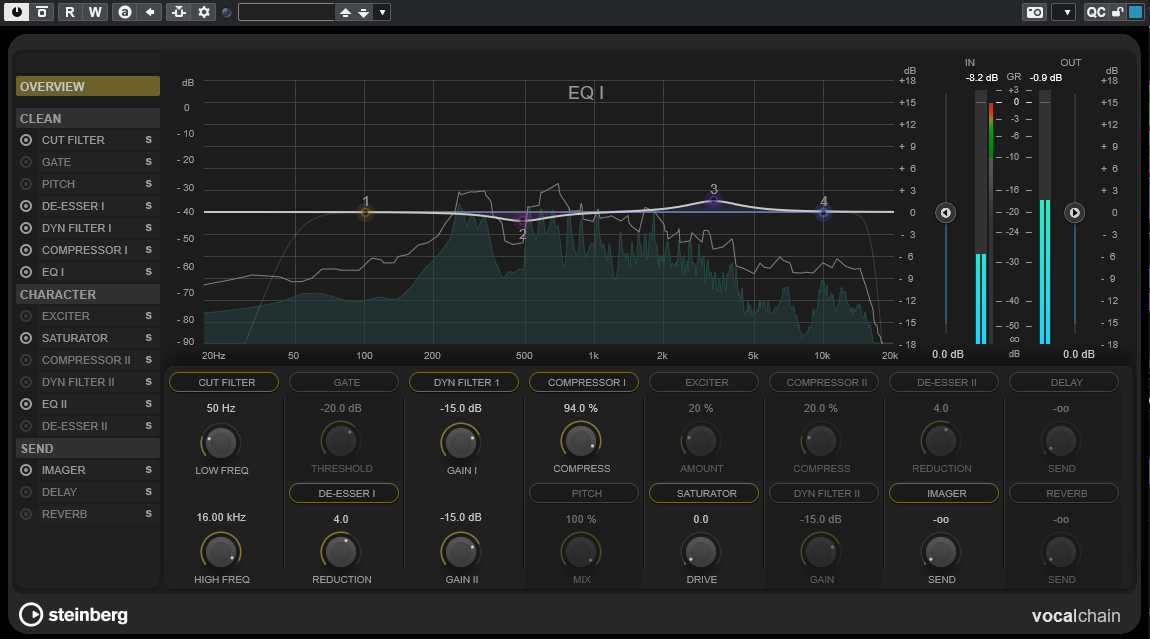Click the input gain slider handle
The height and width of the screenshot is (639, 1150).
(x=945, y=213)
